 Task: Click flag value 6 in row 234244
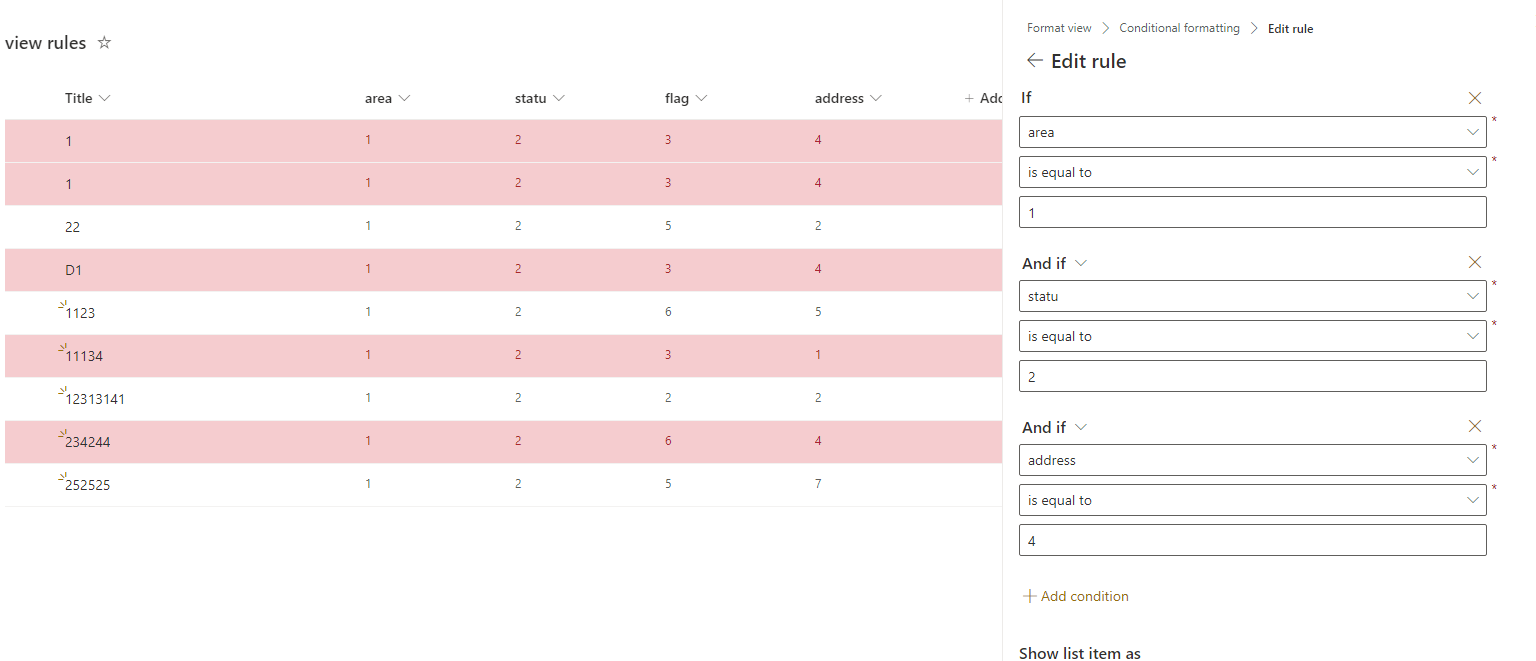click(668, 441)
